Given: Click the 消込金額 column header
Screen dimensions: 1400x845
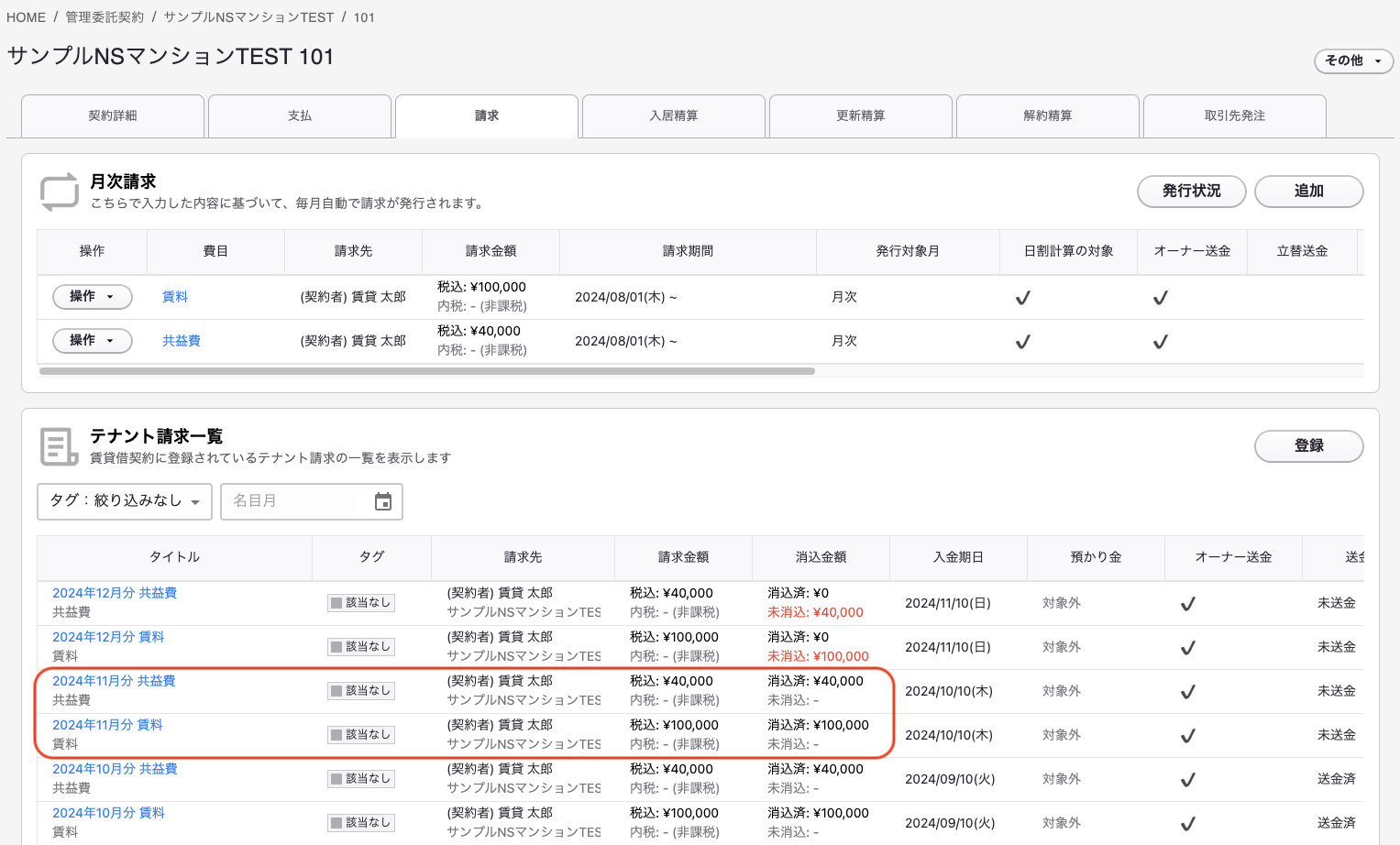Looking at the screenshot, I should [x=821, y=557].
